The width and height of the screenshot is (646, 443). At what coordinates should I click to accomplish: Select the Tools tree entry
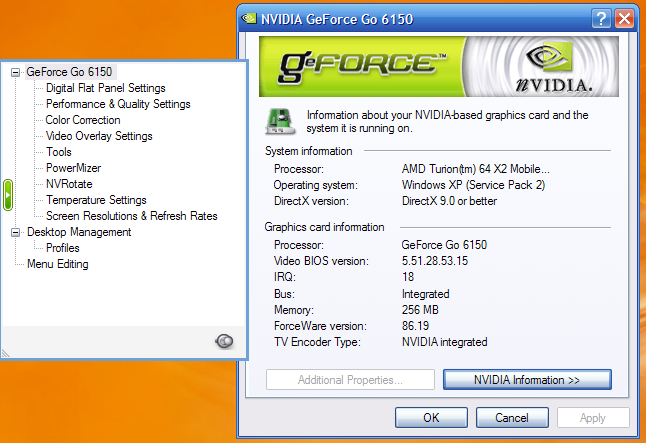(59, 152)
